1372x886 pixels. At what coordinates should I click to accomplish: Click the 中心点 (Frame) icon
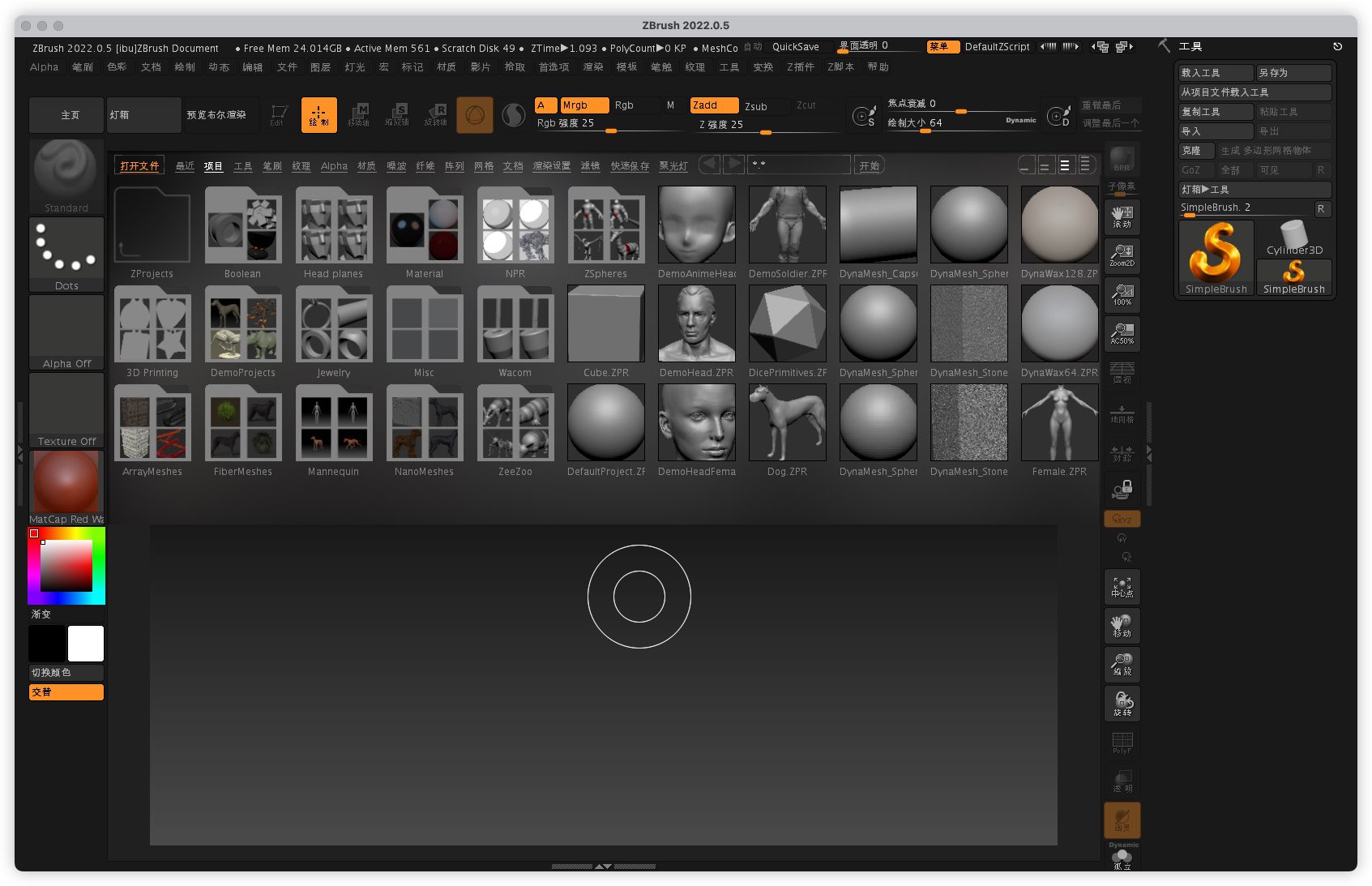pyautogui.click(x=1122, y=587)
